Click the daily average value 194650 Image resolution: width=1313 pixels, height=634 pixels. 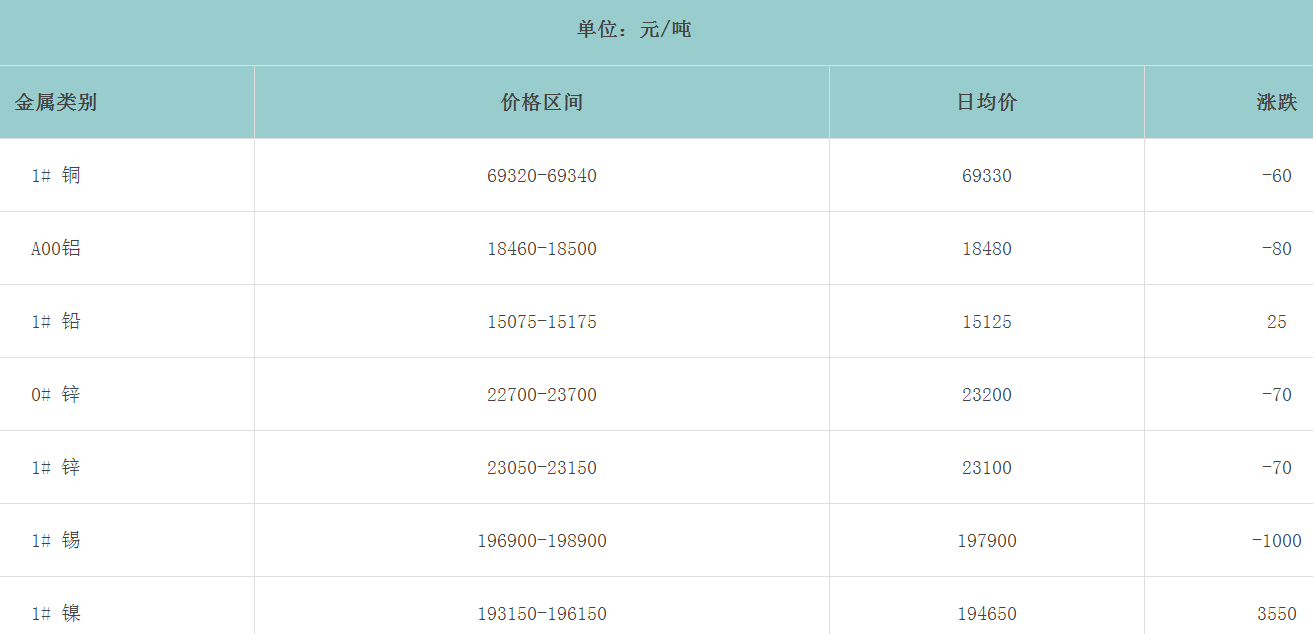click(986, 613)
